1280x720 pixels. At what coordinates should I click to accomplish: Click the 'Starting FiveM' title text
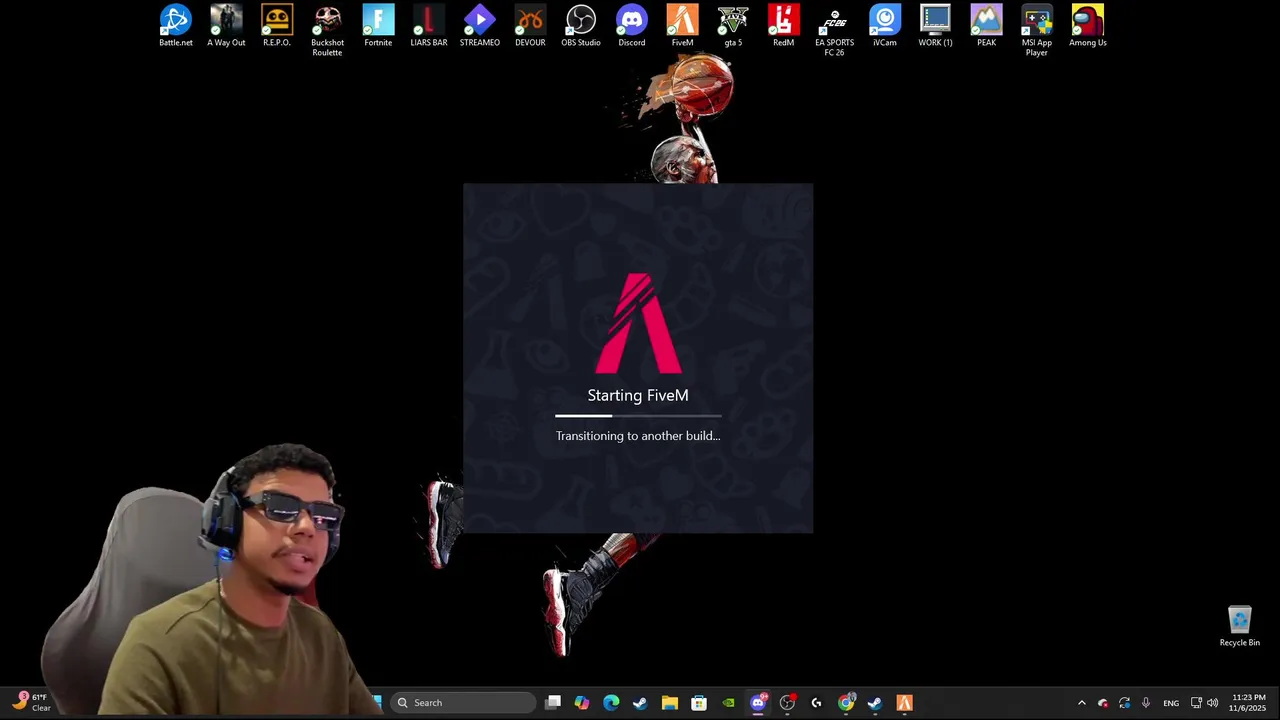[638, 395]
